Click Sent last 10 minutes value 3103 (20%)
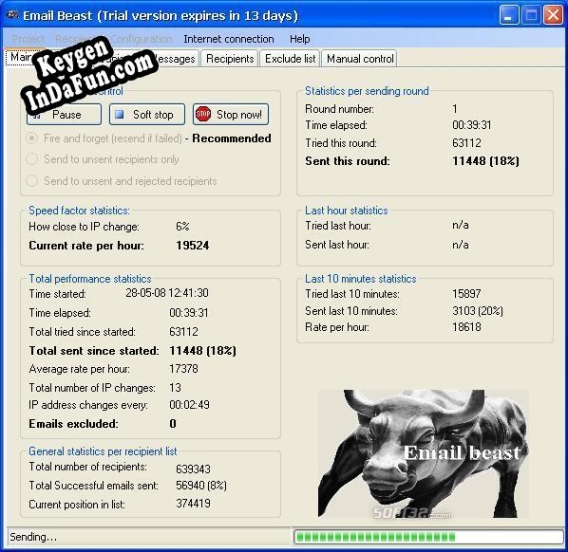Screen dimensions: 568x552 (x=477, y=311)
